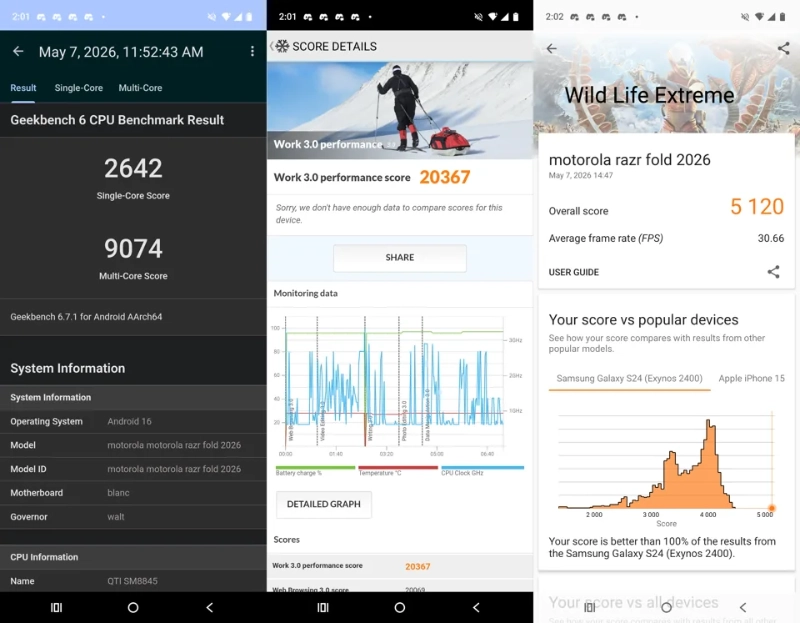The height and width of the screenshot is (623, 800).
Task: Tap share icon beside USER GUIDE
Action: [773, 272]
